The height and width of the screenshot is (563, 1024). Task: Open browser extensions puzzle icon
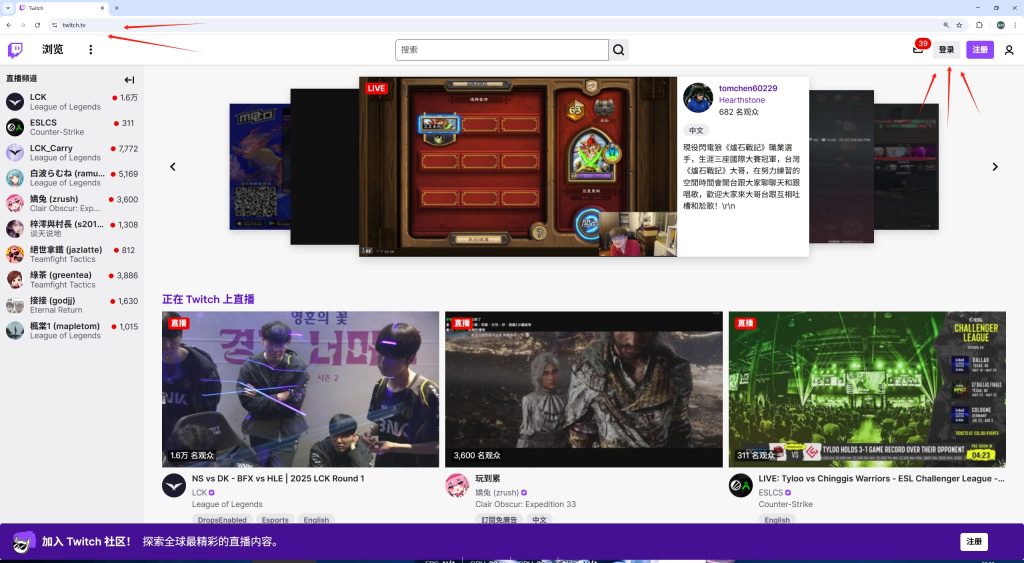pos(979,25)
